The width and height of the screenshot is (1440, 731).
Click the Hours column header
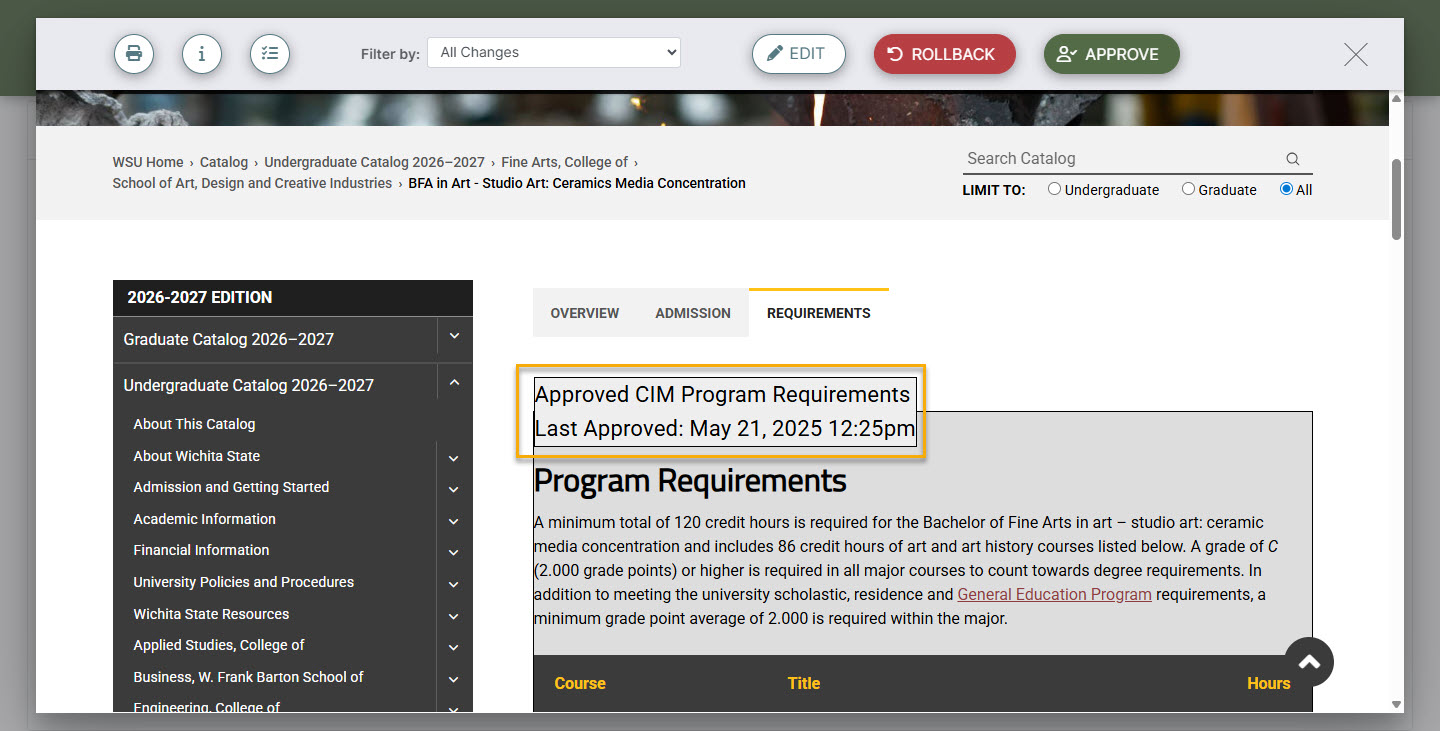click(x=1268, y=684)
